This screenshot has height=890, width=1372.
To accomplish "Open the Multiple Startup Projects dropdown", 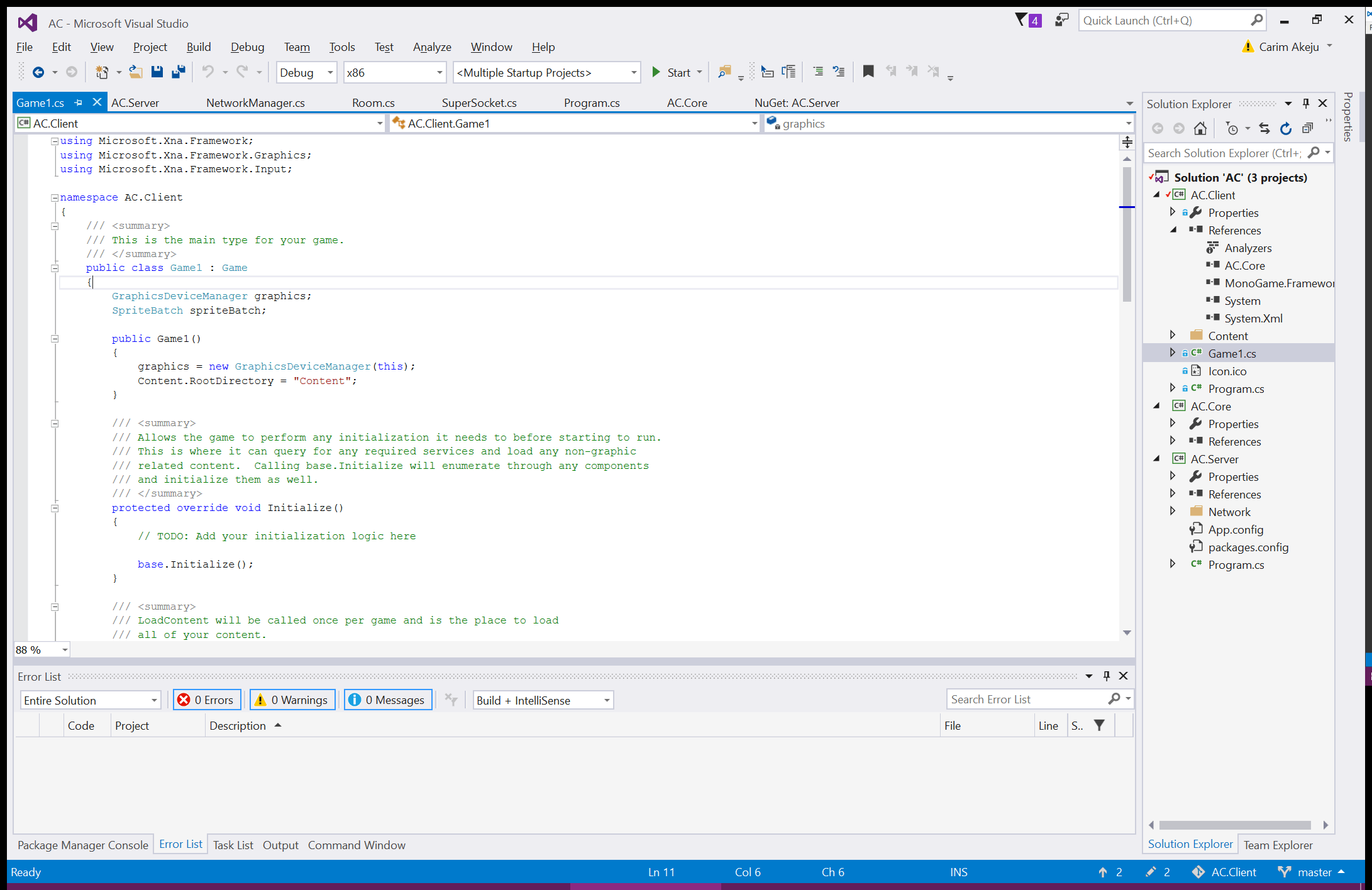I will [546, 72].
